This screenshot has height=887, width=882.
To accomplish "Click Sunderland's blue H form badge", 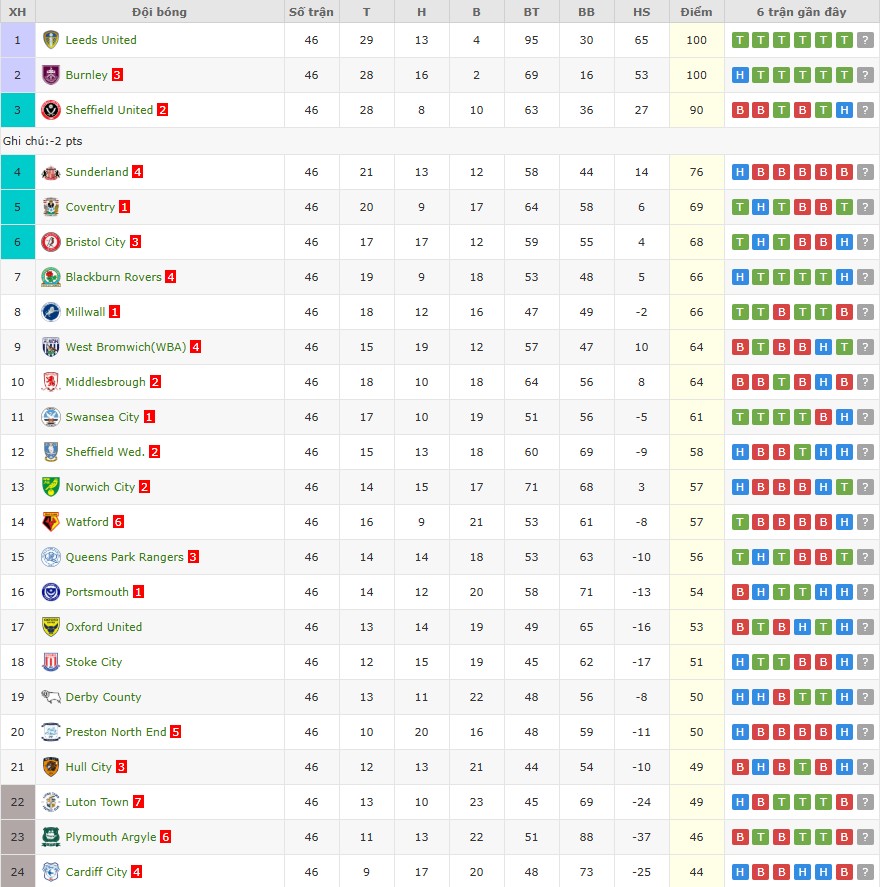I will click(x=740, y=172).
